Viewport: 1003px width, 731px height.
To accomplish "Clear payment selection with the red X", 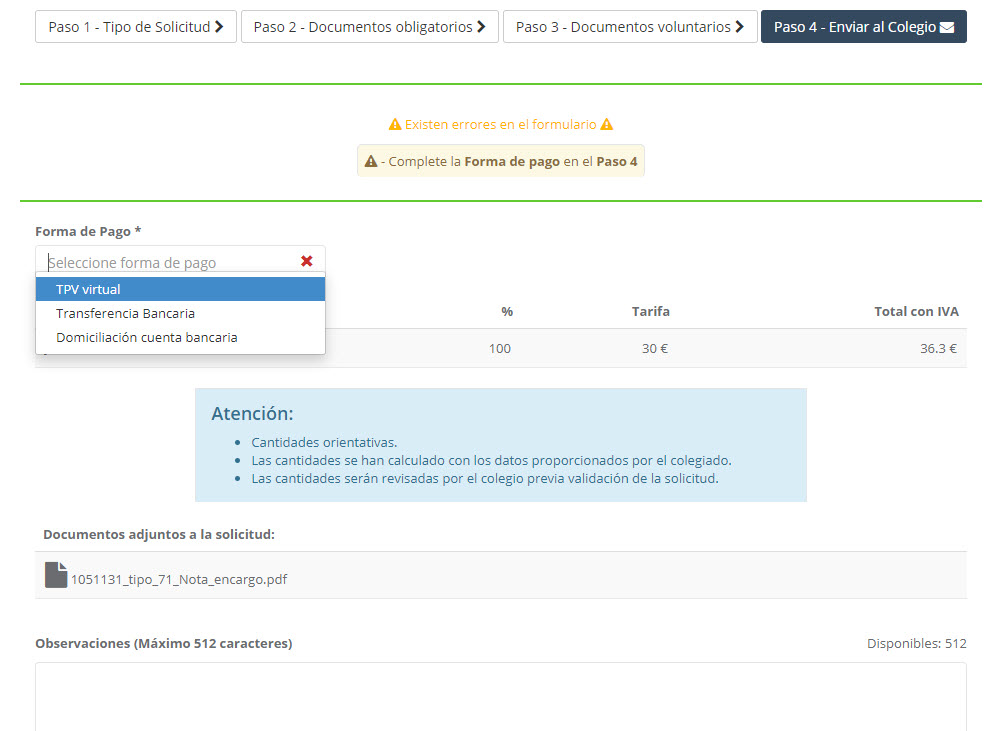I will pyautogui.click(x=307, y=261).
